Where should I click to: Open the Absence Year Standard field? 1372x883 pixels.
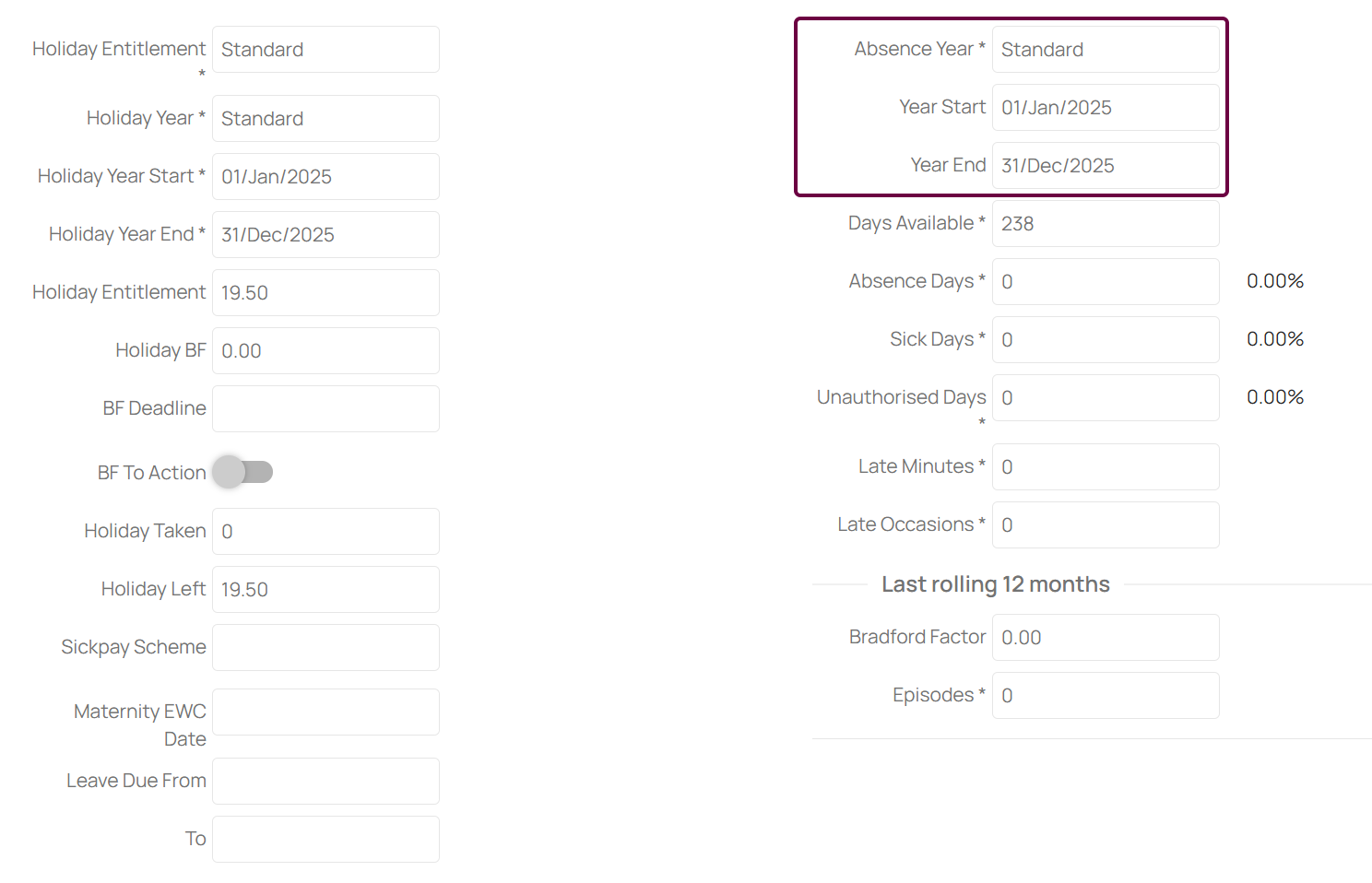[1106, 50]
